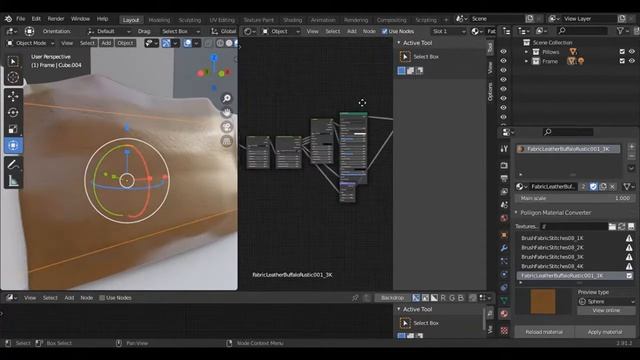Open the Object Mode dropdown
Viewport: 640px width, 360px height.
[31, 43]
